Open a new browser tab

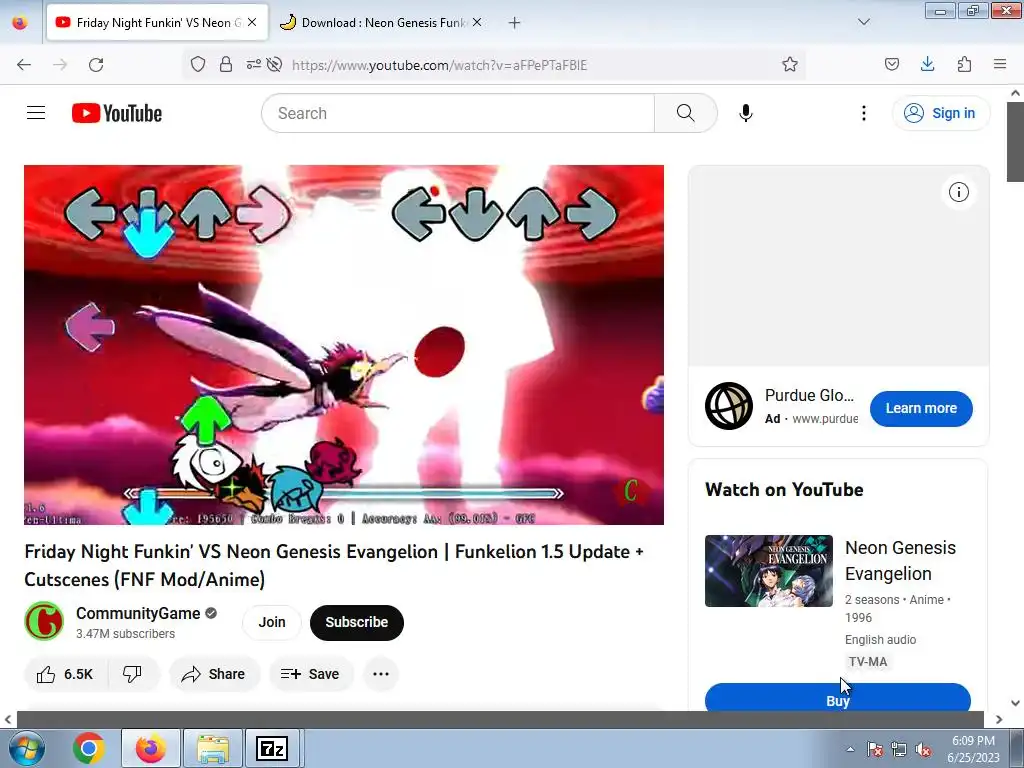515,23
